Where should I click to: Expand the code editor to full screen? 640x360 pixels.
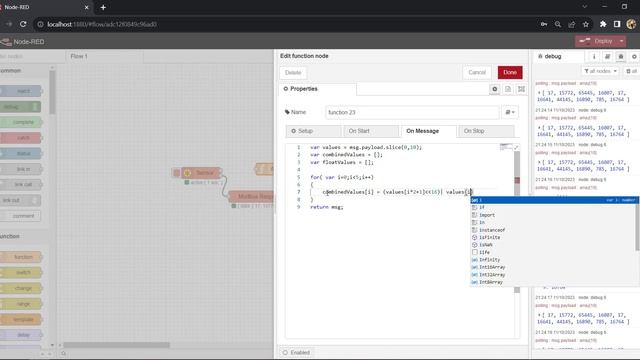tap(516, 147)
